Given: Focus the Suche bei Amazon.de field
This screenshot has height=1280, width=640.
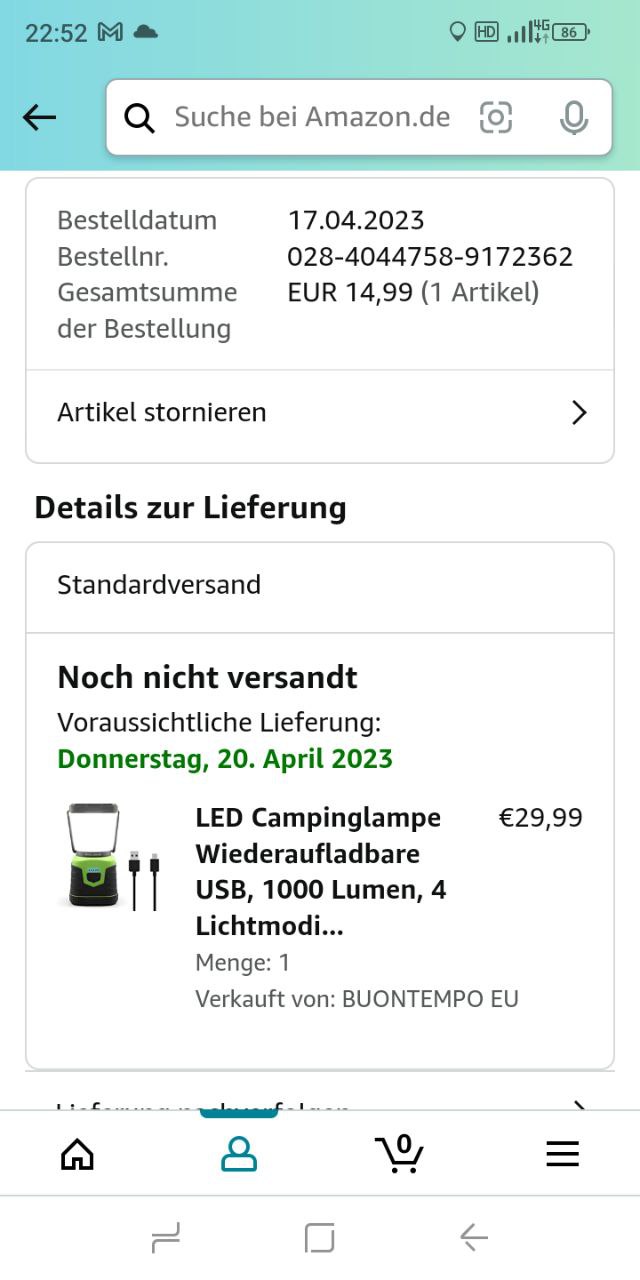Looking at the screenshot, I should 312,118.
